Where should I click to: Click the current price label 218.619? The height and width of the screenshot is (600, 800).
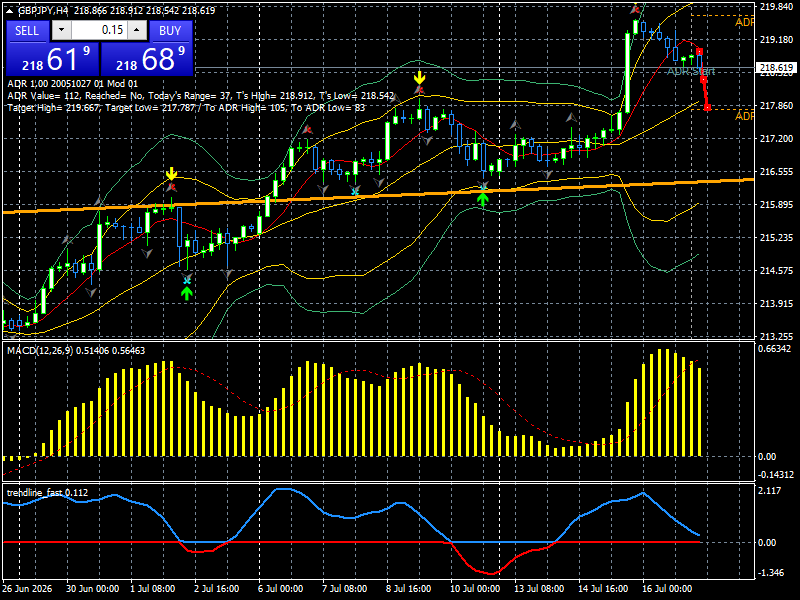(776, 68)
